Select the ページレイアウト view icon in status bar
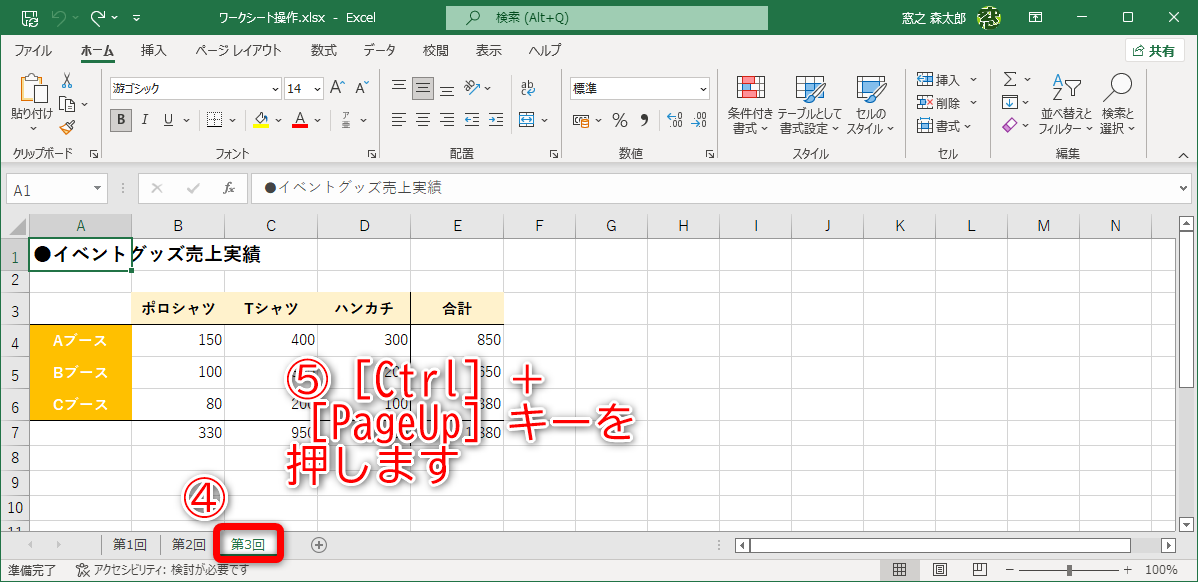This screenshot has width=1198, height=582. [939, 567]
